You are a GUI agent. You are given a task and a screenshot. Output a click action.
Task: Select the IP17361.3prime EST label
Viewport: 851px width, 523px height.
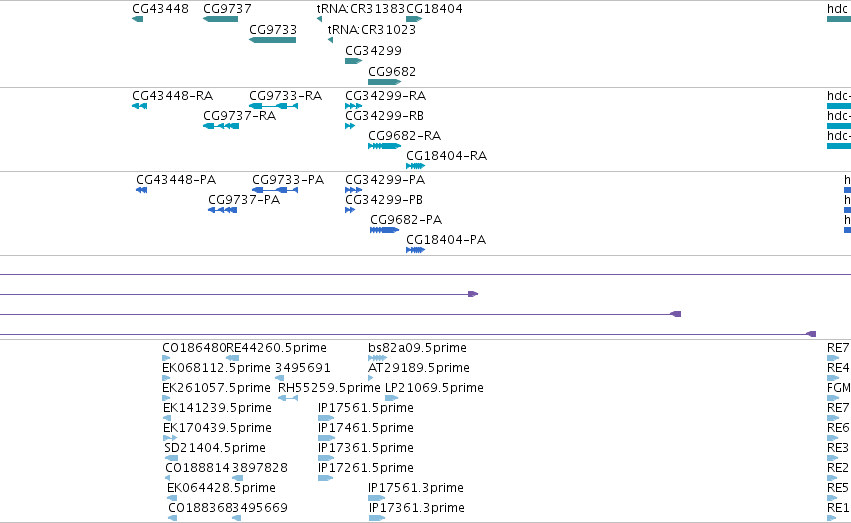(x=417, y=508)
